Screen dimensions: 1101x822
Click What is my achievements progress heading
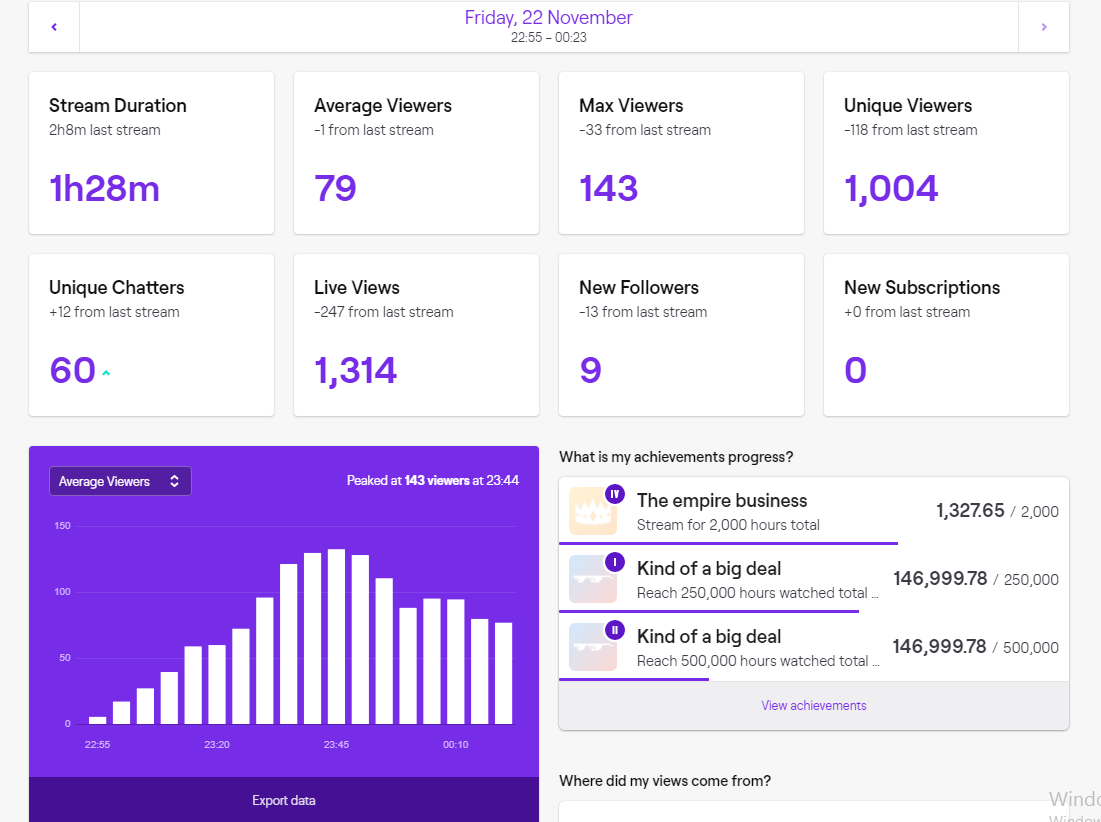pyautogui.click(x=676, y=457)
